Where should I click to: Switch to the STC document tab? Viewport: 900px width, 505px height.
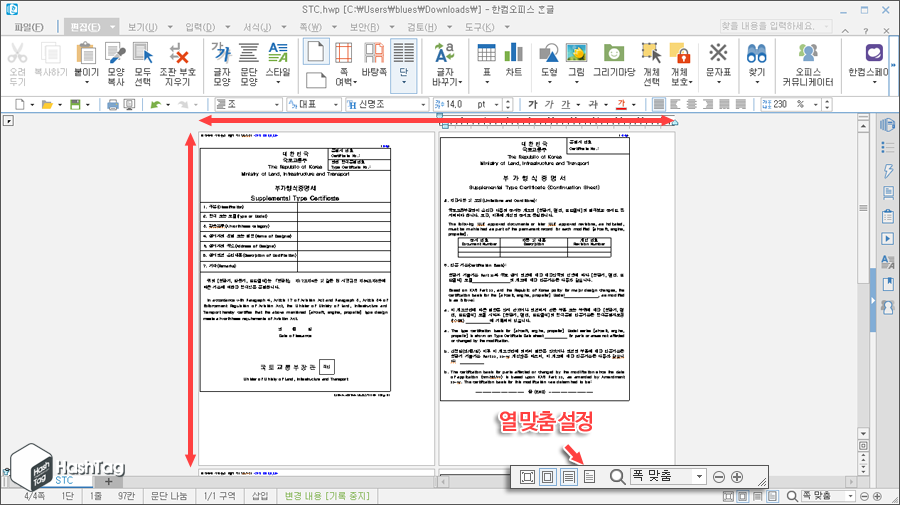[65, 480]
